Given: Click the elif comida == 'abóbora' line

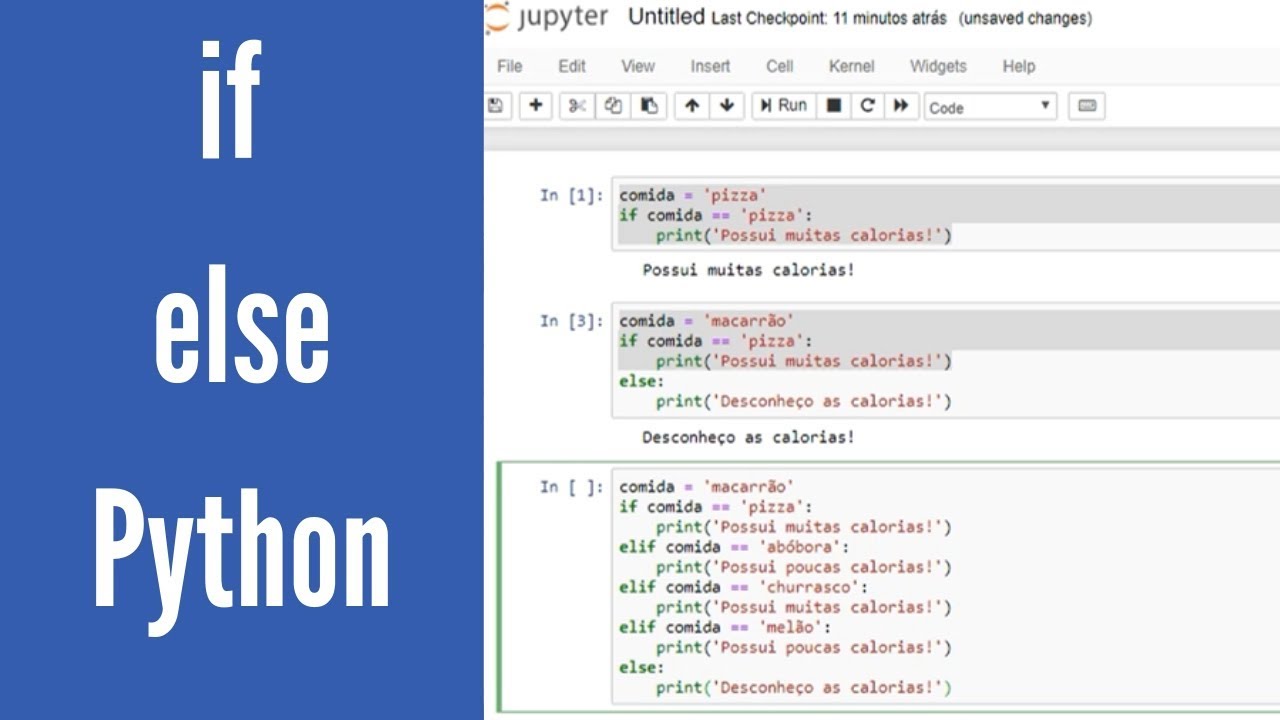Looking at the screenshot, I should click(x=735, y=547).
